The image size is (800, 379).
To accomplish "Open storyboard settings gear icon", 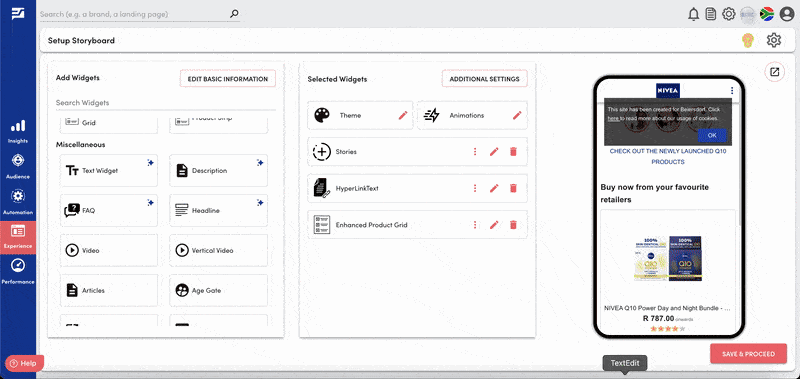I will [773, 40].
